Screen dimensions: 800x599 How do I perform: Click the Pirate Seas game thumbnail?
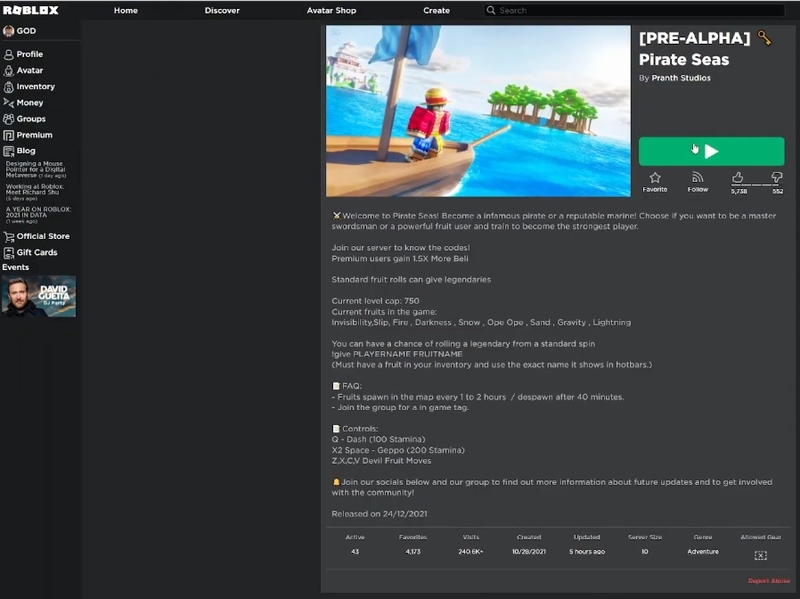click(x=478, y=111)
